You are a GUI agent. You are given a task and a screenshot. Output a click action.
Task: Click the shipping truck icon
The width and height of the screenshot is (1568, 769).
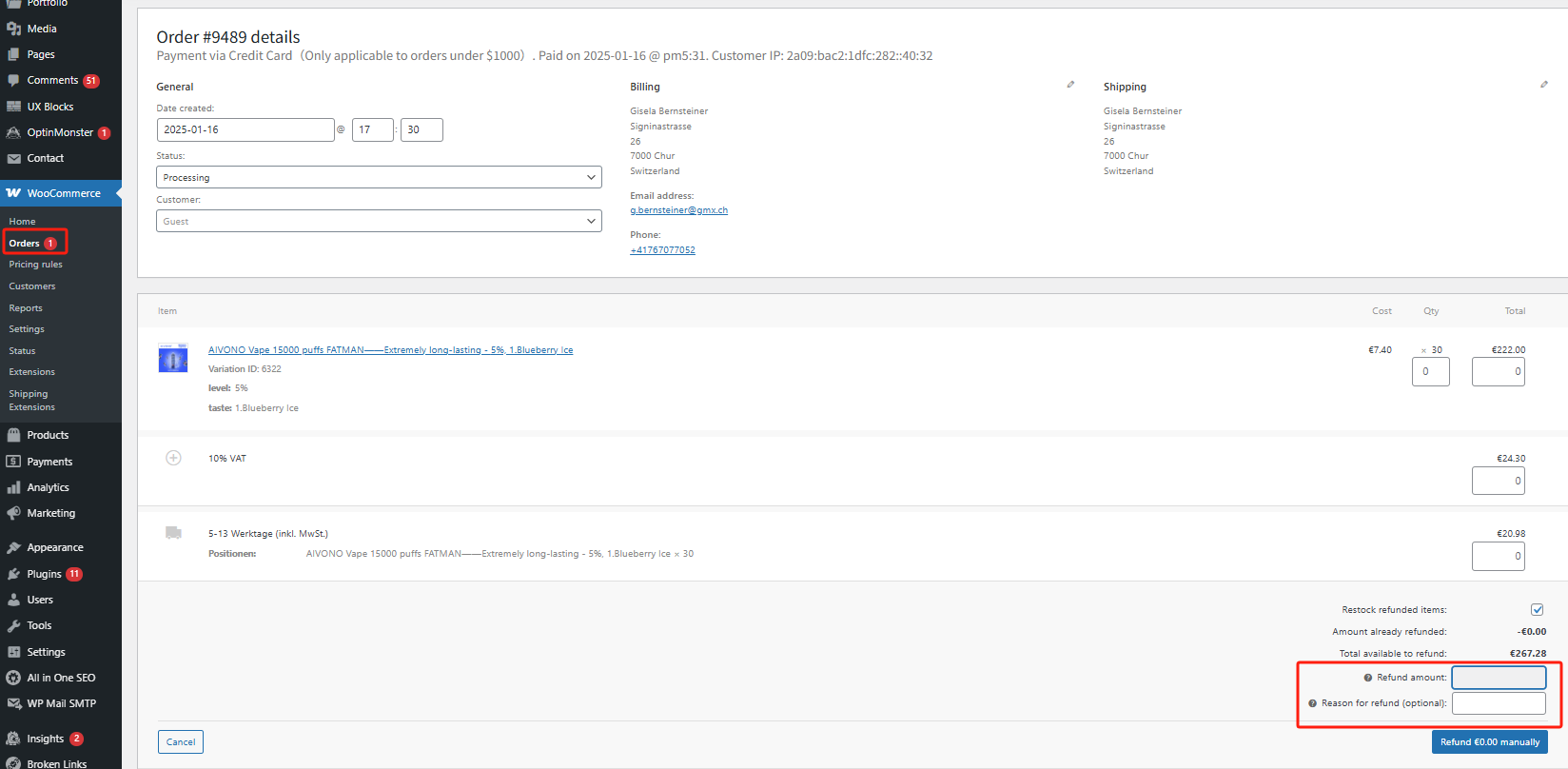tap(173, 533)
